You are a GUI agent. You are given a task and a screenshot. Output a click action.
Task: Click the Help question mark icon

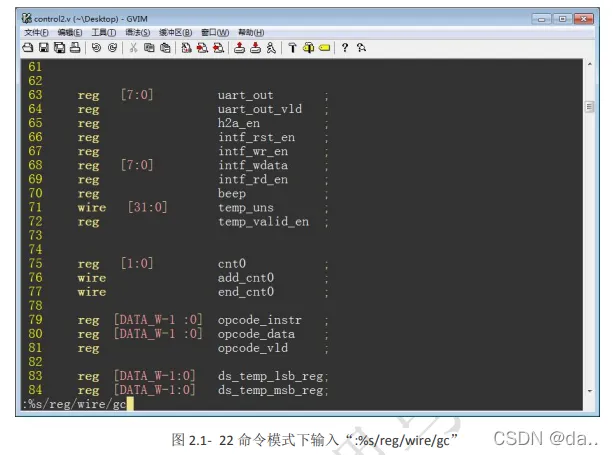345,48
